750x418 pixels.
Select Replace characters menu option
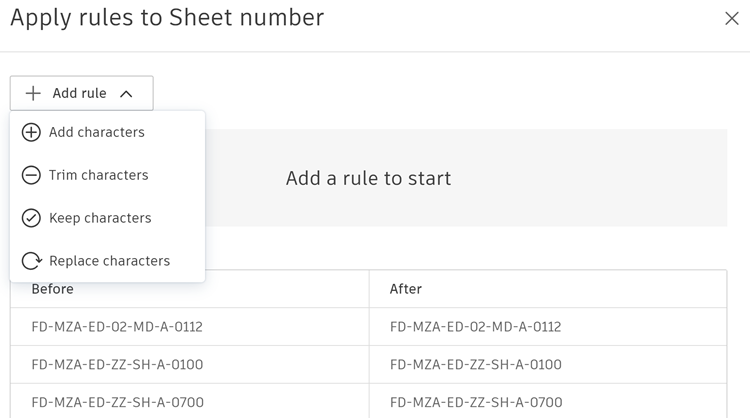point(109,261)
